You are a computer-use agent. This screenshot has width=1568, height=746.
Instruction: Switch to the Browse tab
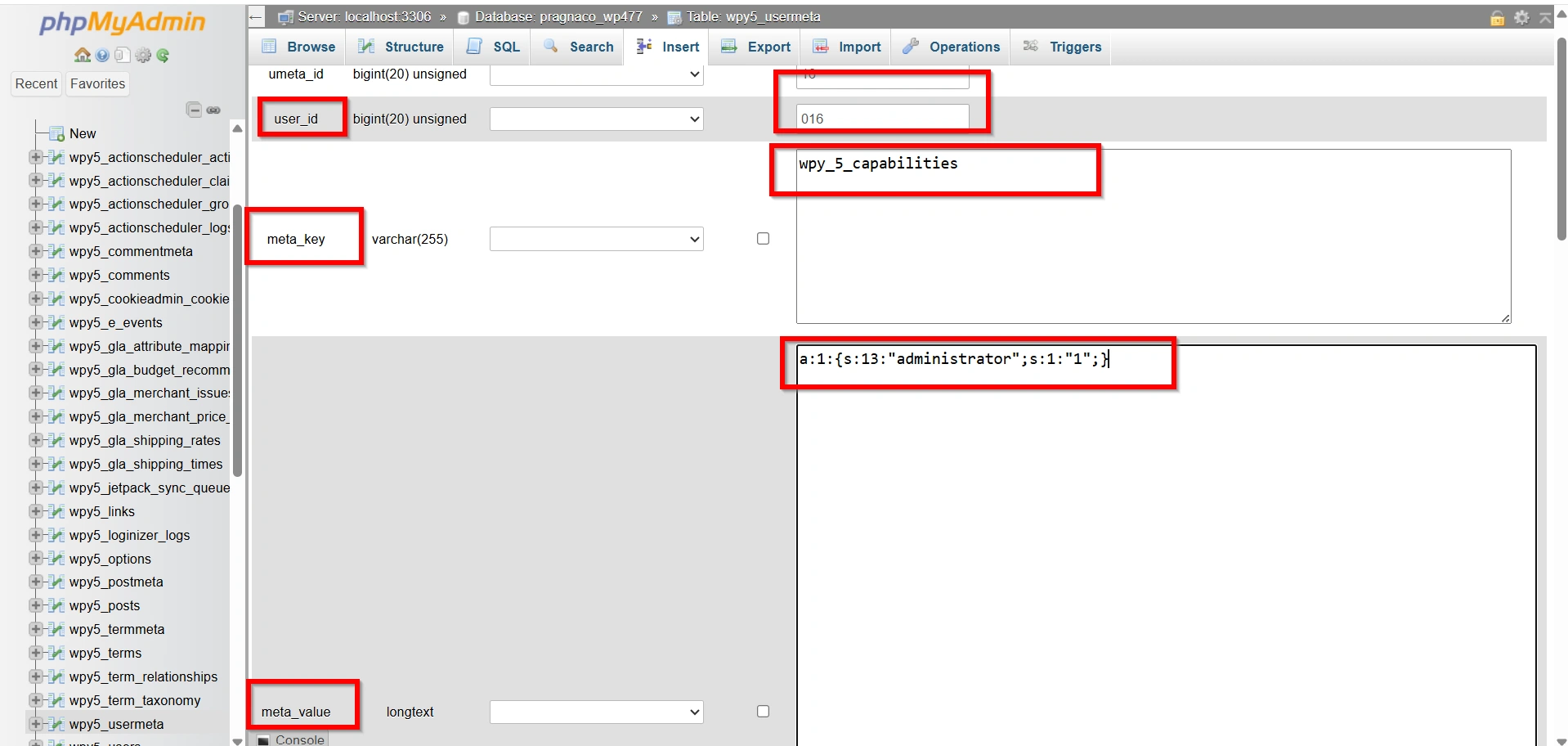(298, 47)
